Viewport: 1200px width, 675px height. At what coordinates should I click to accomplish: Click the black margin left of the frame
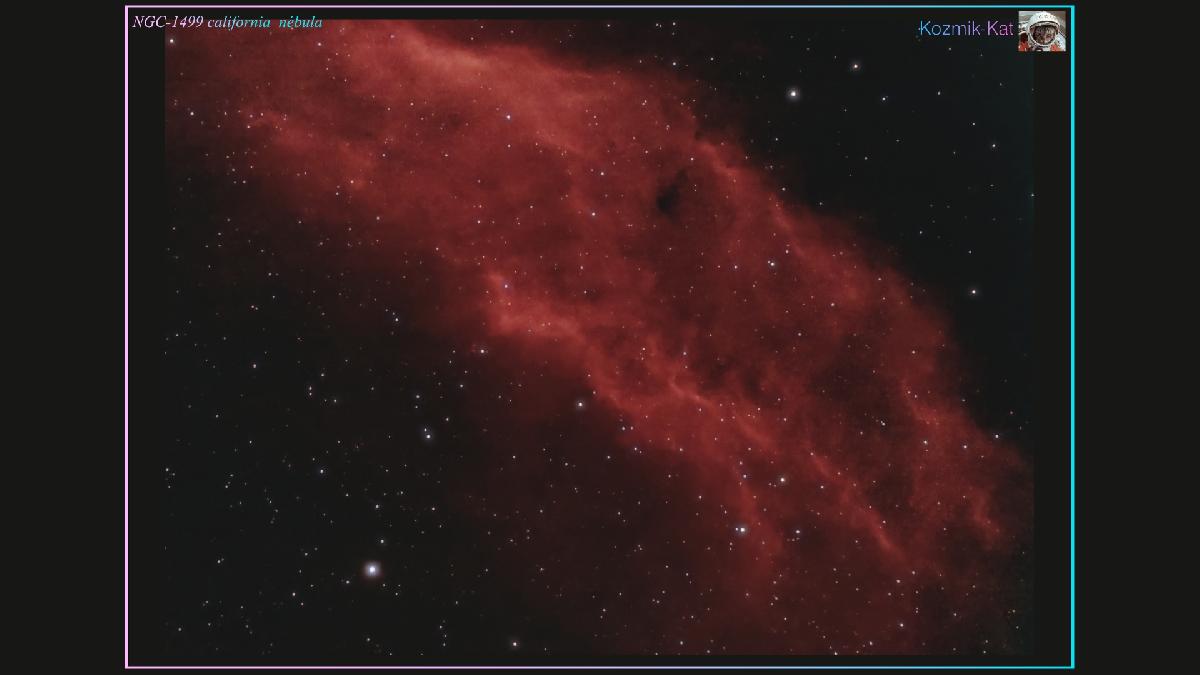pos(62,337)
